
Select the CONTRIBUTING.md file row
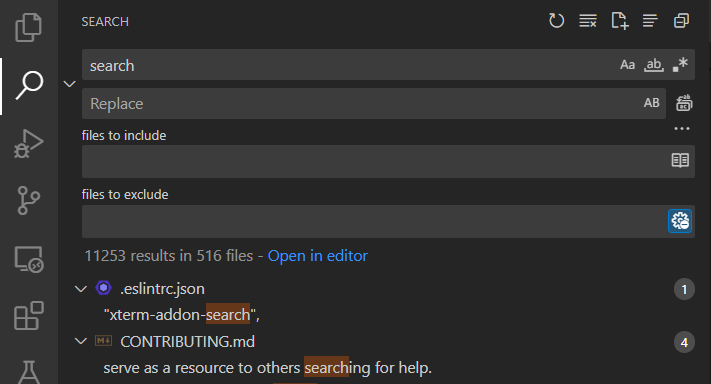click(384, 341)
